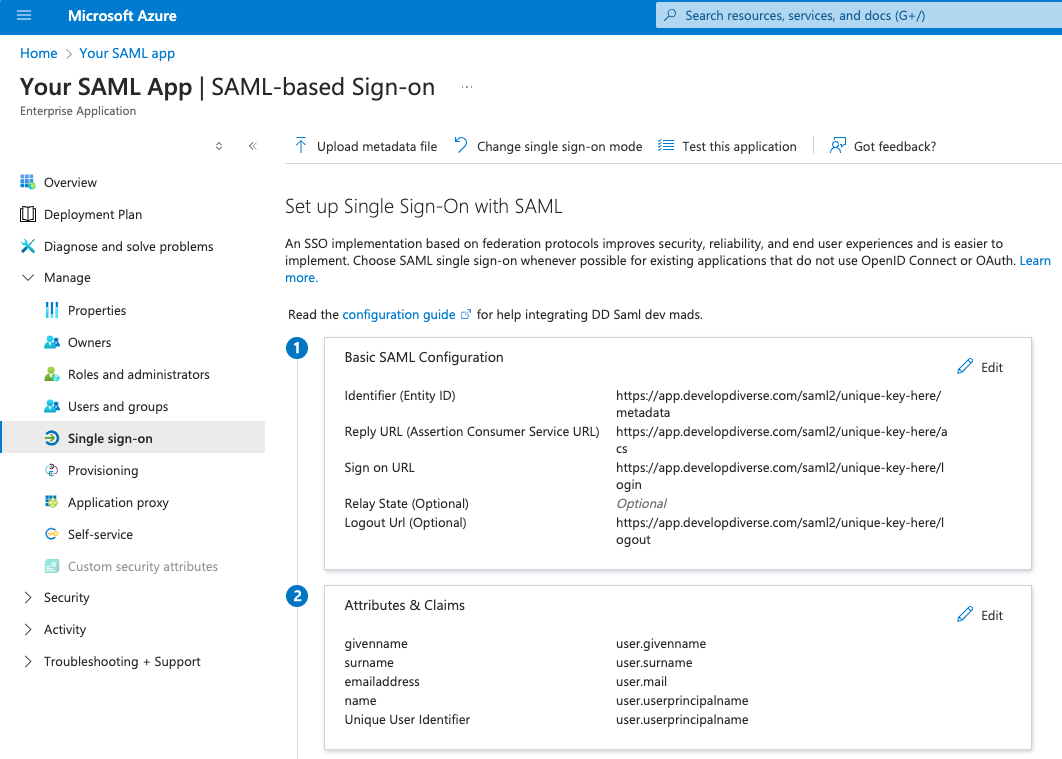Click the Upload metadata file icon
1062x759 pixels.
(x=300, y=146)
